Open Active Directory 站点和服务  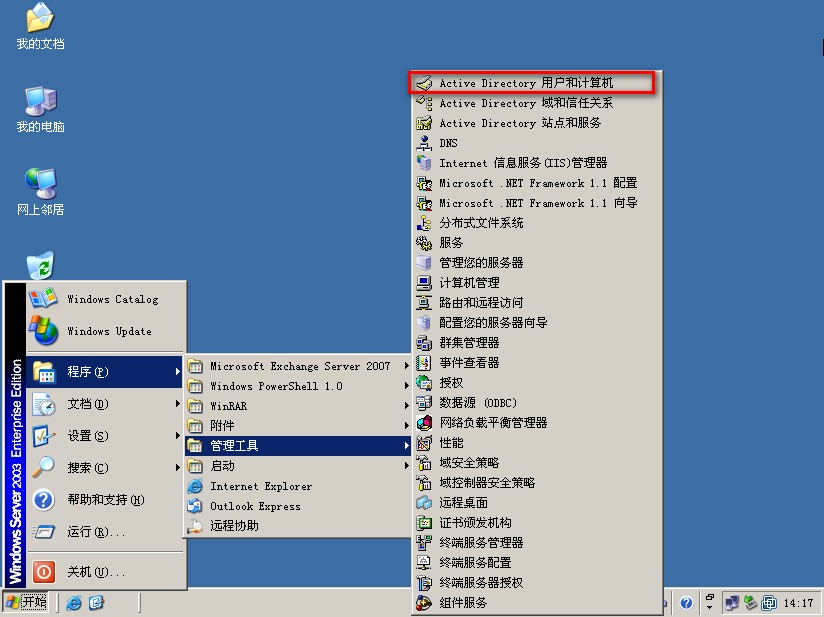537,123
